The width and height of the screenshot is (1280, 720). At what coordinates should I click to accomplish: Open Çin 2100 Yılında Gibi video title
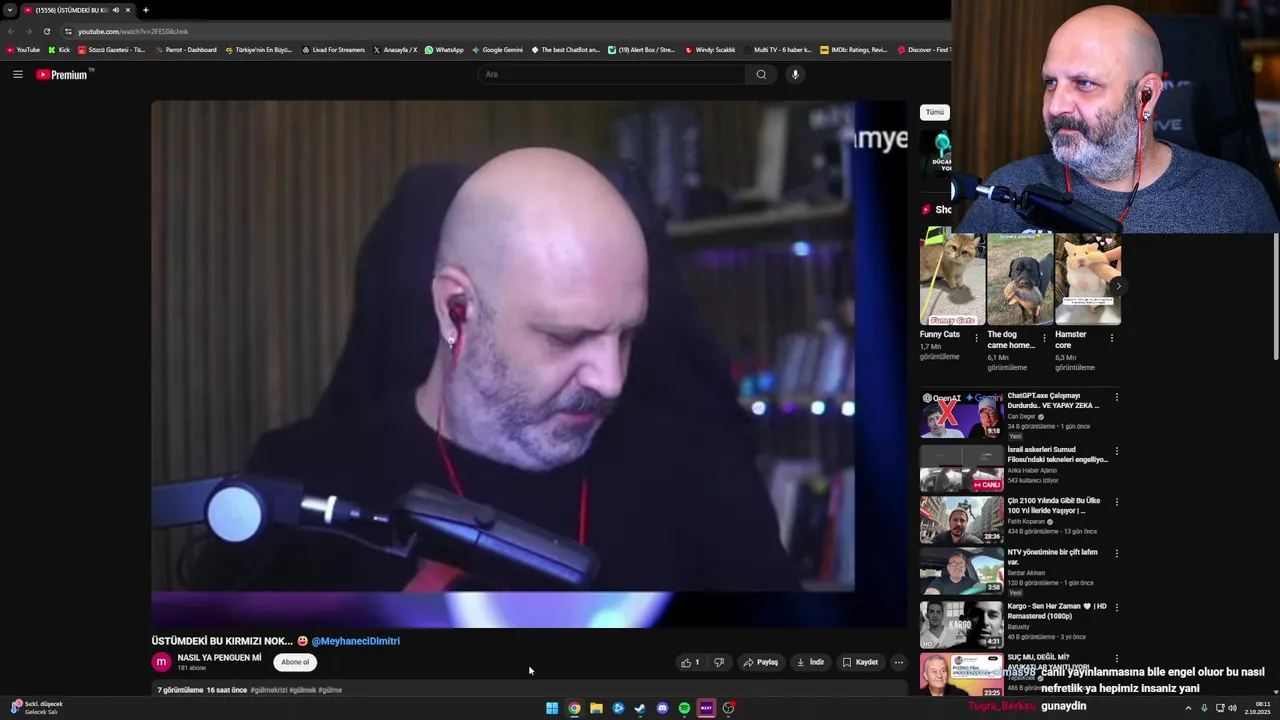(x=1054, y=505)
